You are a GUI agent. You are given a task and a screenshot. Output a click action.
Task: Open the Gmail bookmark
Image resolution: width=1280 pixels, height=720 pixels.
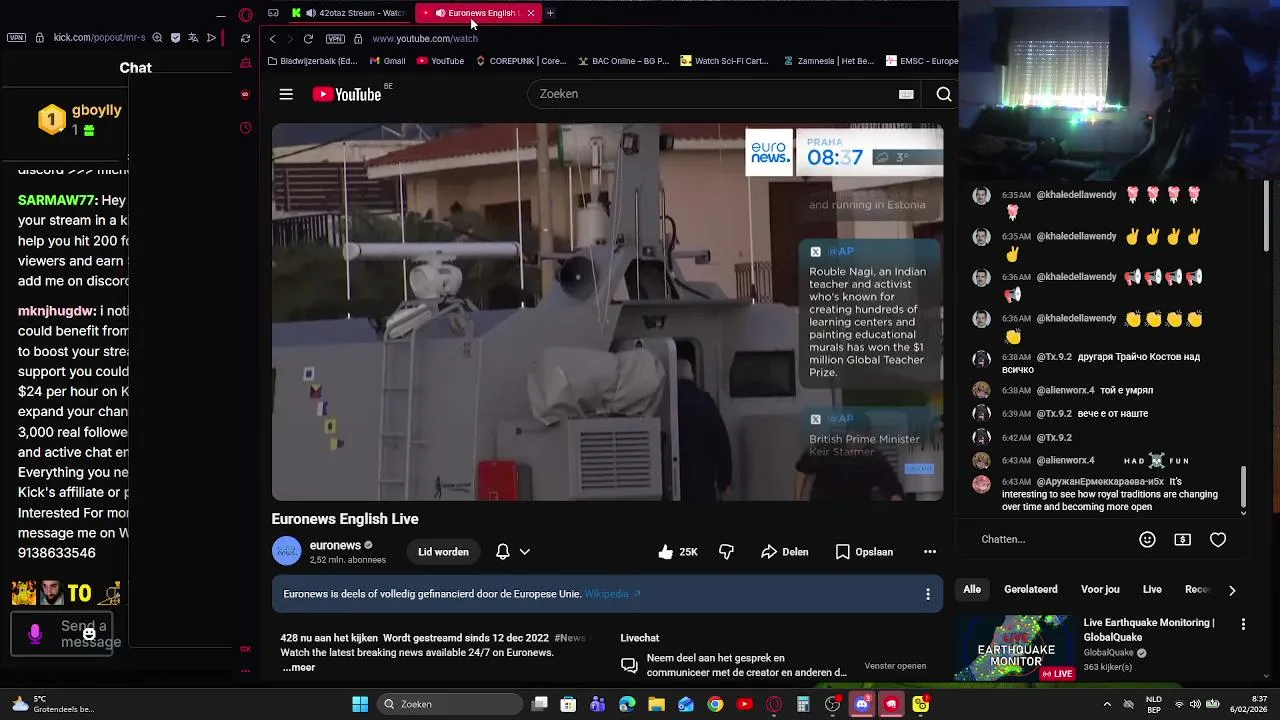(387, 61)
